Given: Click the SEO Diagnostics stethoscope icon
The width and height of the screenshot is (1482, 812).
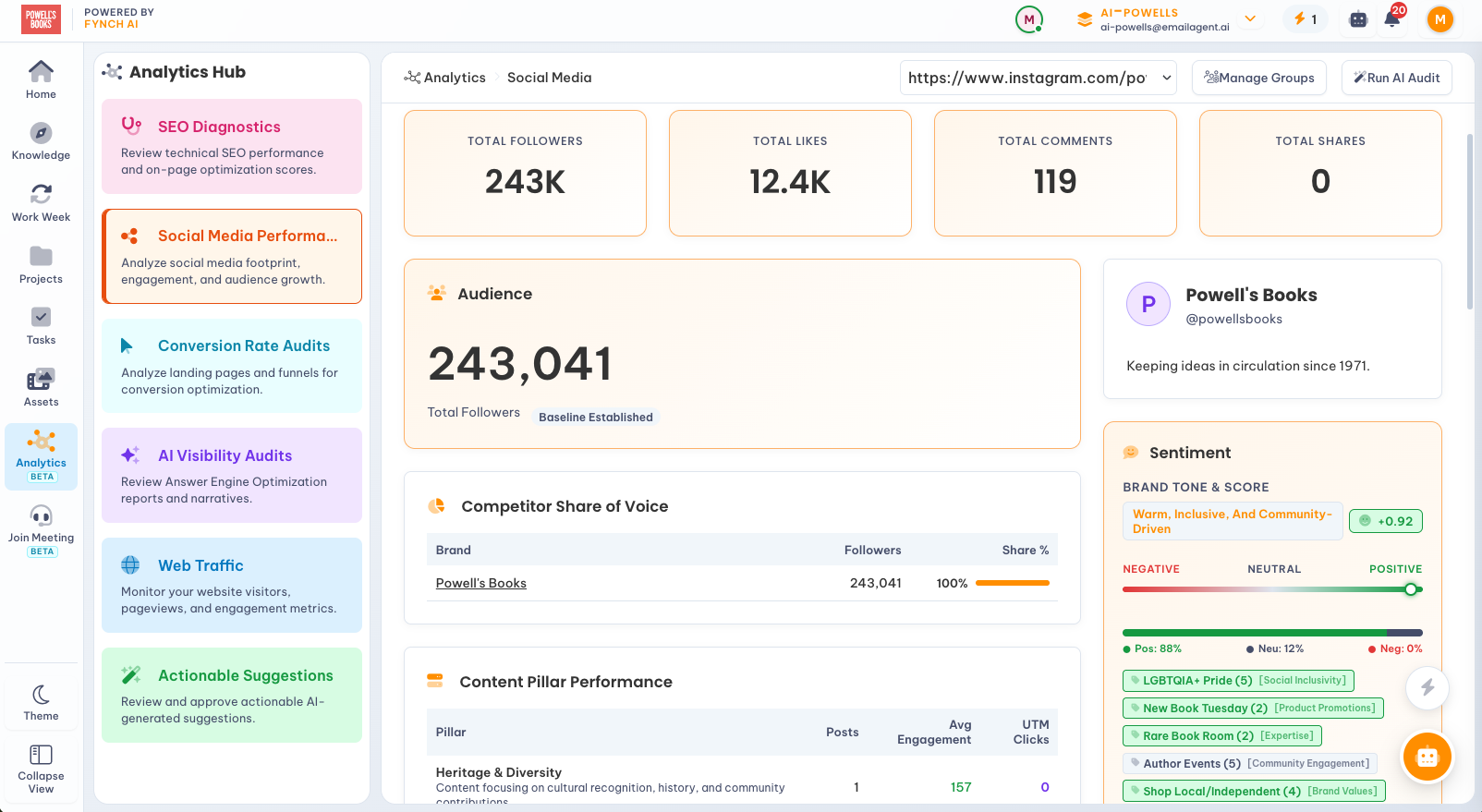Looking at the screenshot, I should click(x=131, y=126).
